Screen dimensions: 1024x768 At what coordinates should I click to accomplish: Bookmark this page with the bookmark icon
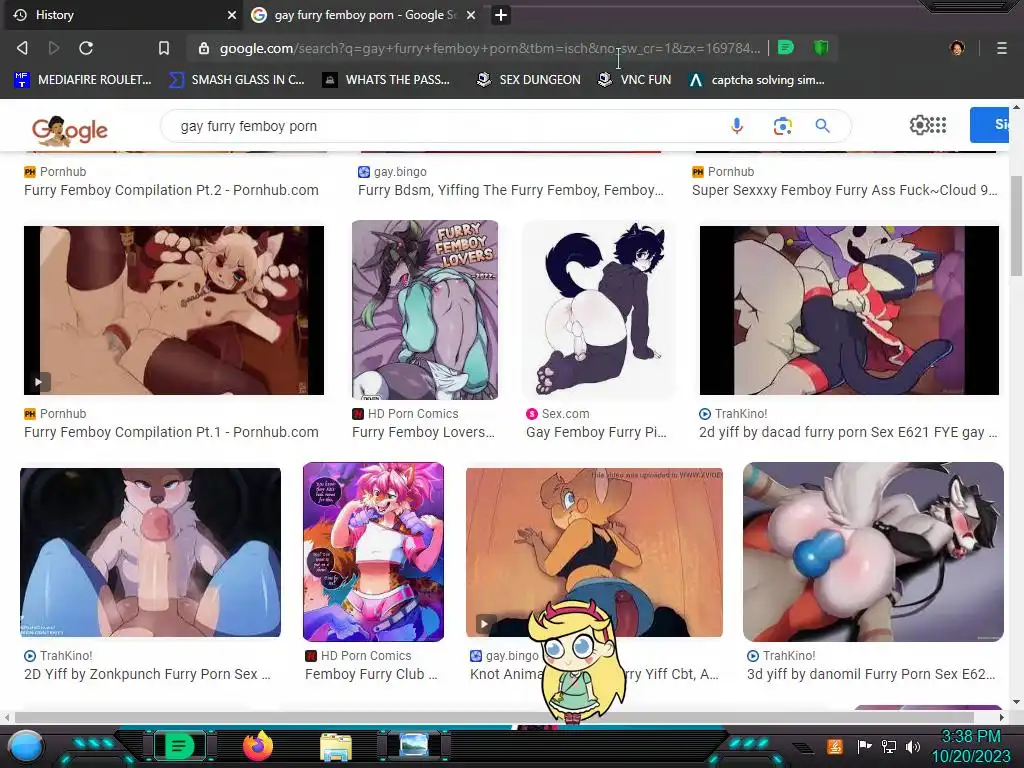164,48
